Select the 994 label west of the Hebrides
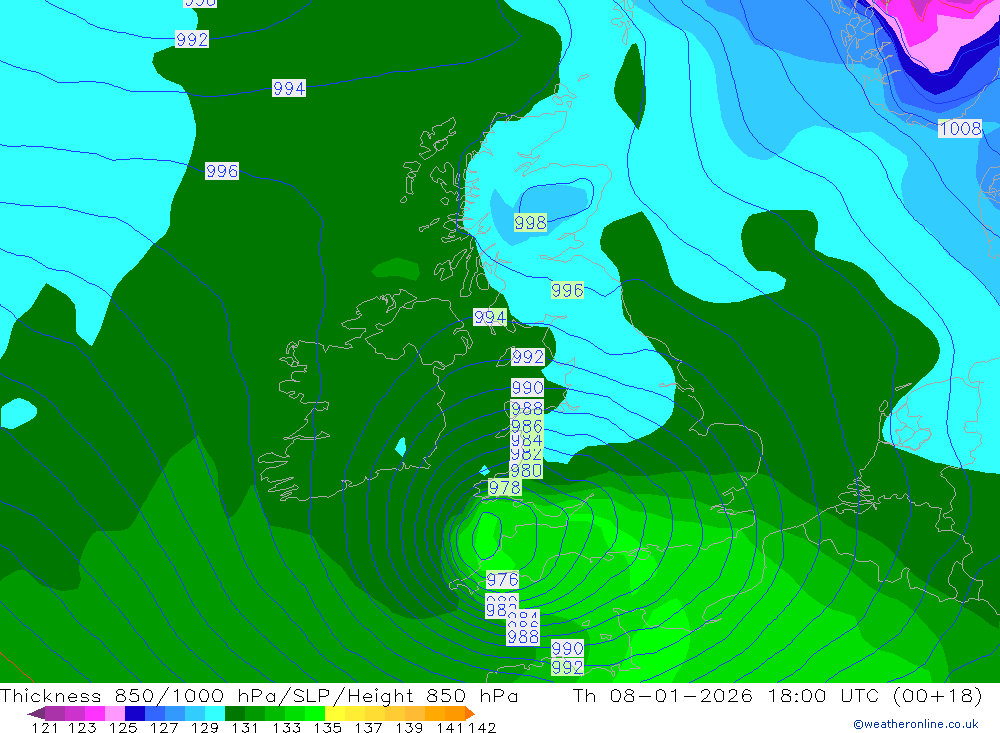 289,88
